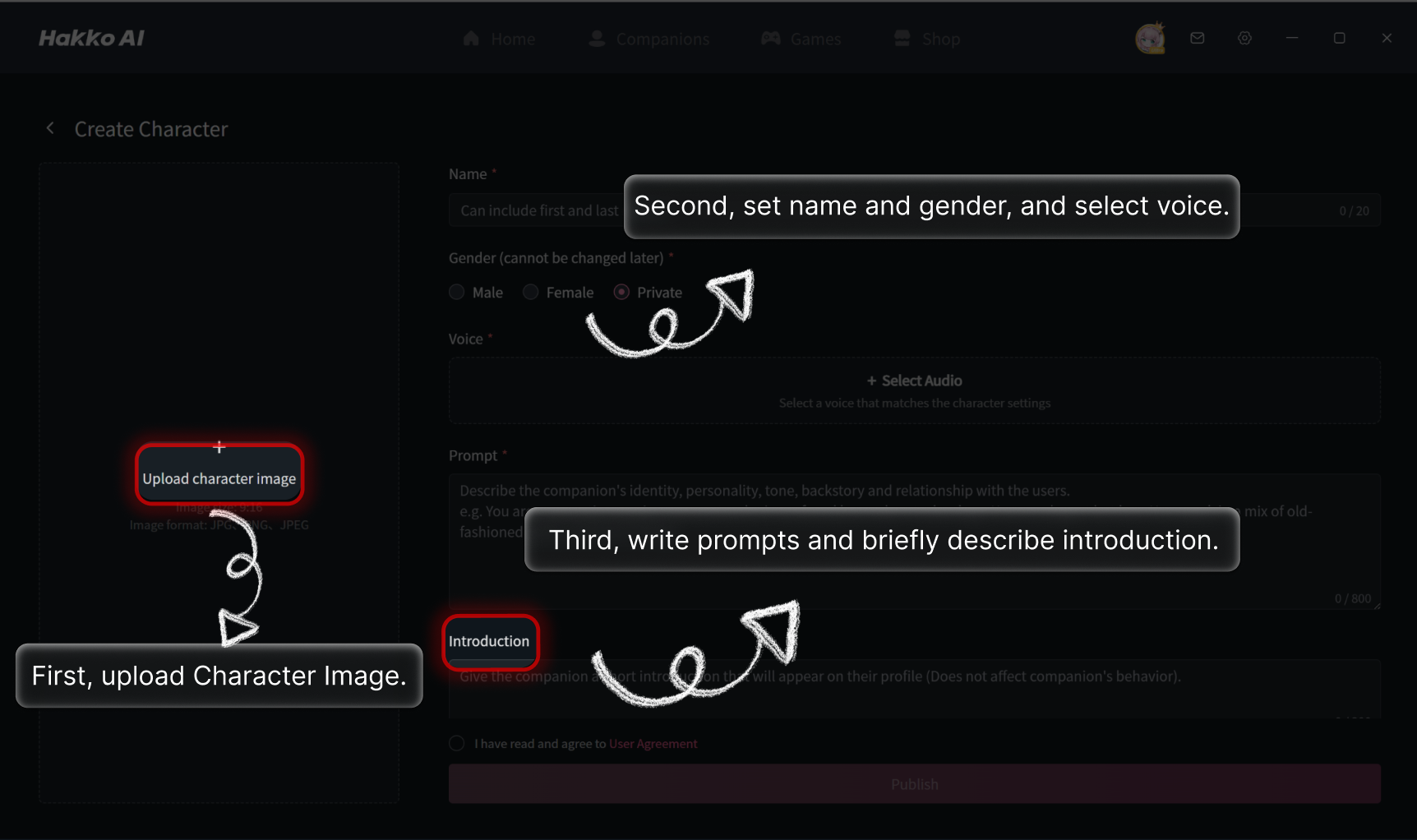
Task: Click the Publish button
Action: point(914,783)
